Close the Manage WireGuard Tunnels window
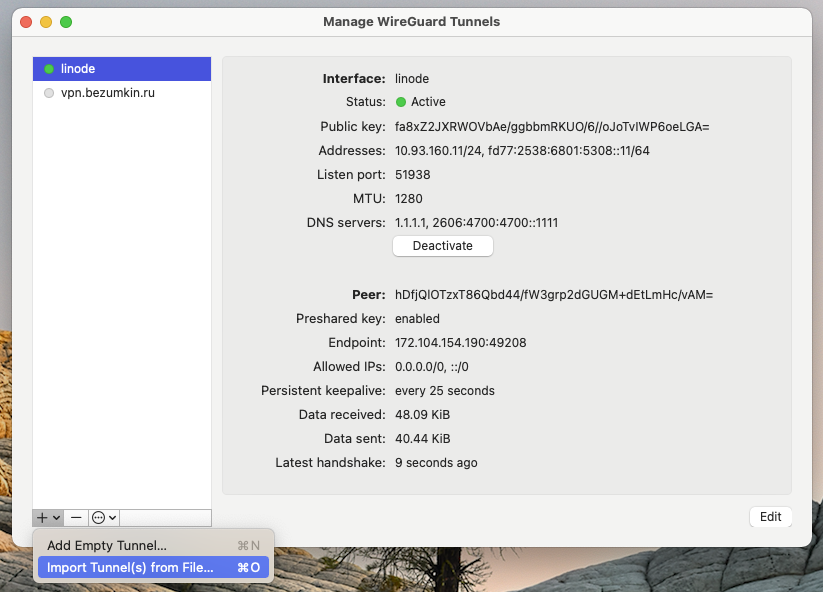Image resolution: width=823 pixels, height=592 pixels. [26, 22]
